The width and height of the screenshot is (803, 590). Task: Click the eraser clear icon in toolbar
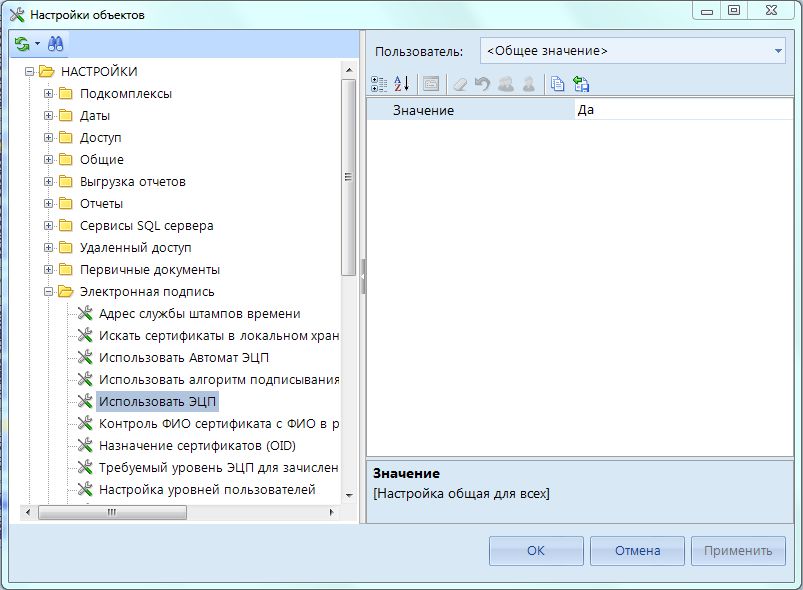(x=460, y=85)
